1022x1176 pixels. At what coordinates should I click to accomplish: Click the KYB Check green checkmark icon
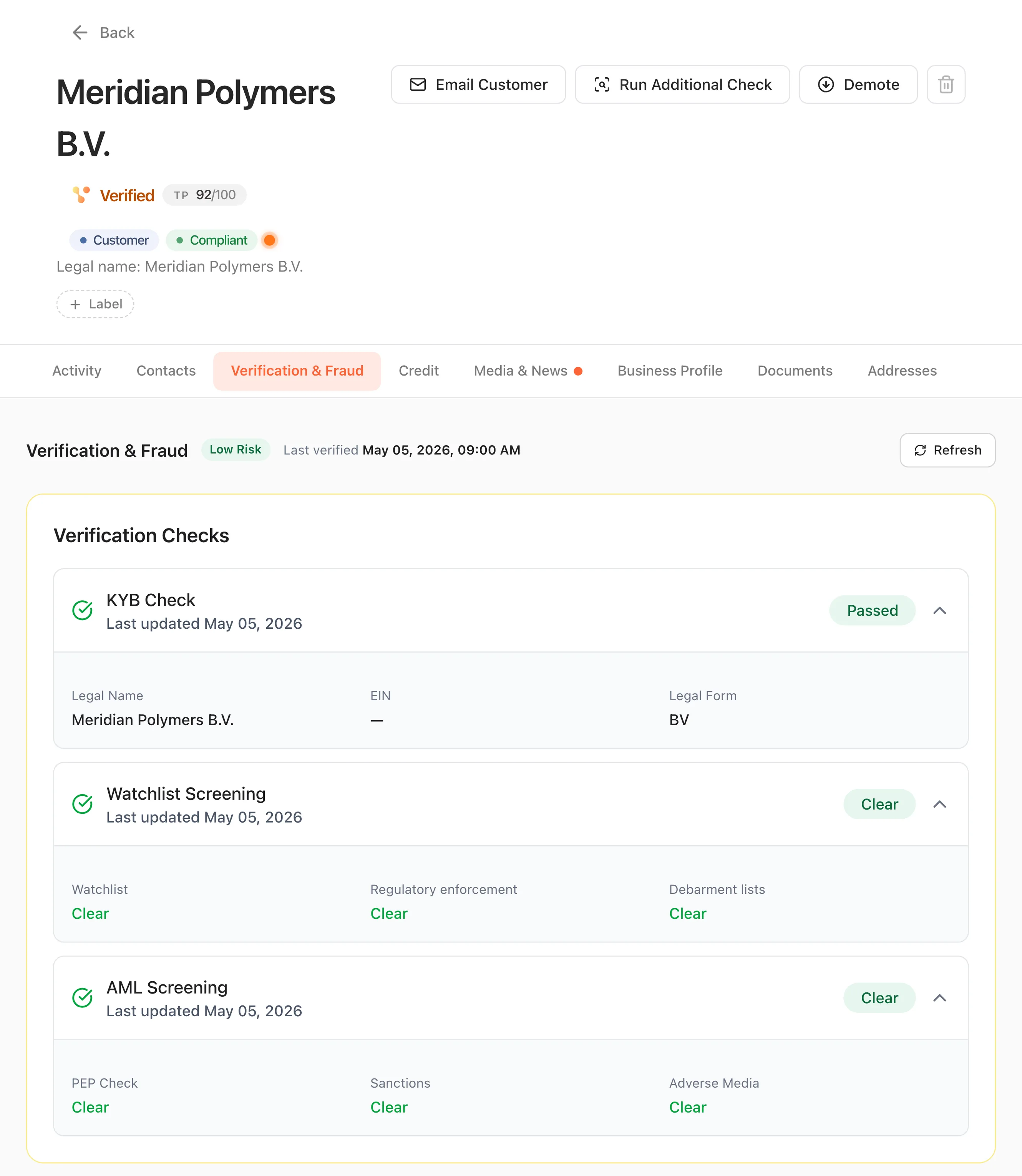click(83, 611)
